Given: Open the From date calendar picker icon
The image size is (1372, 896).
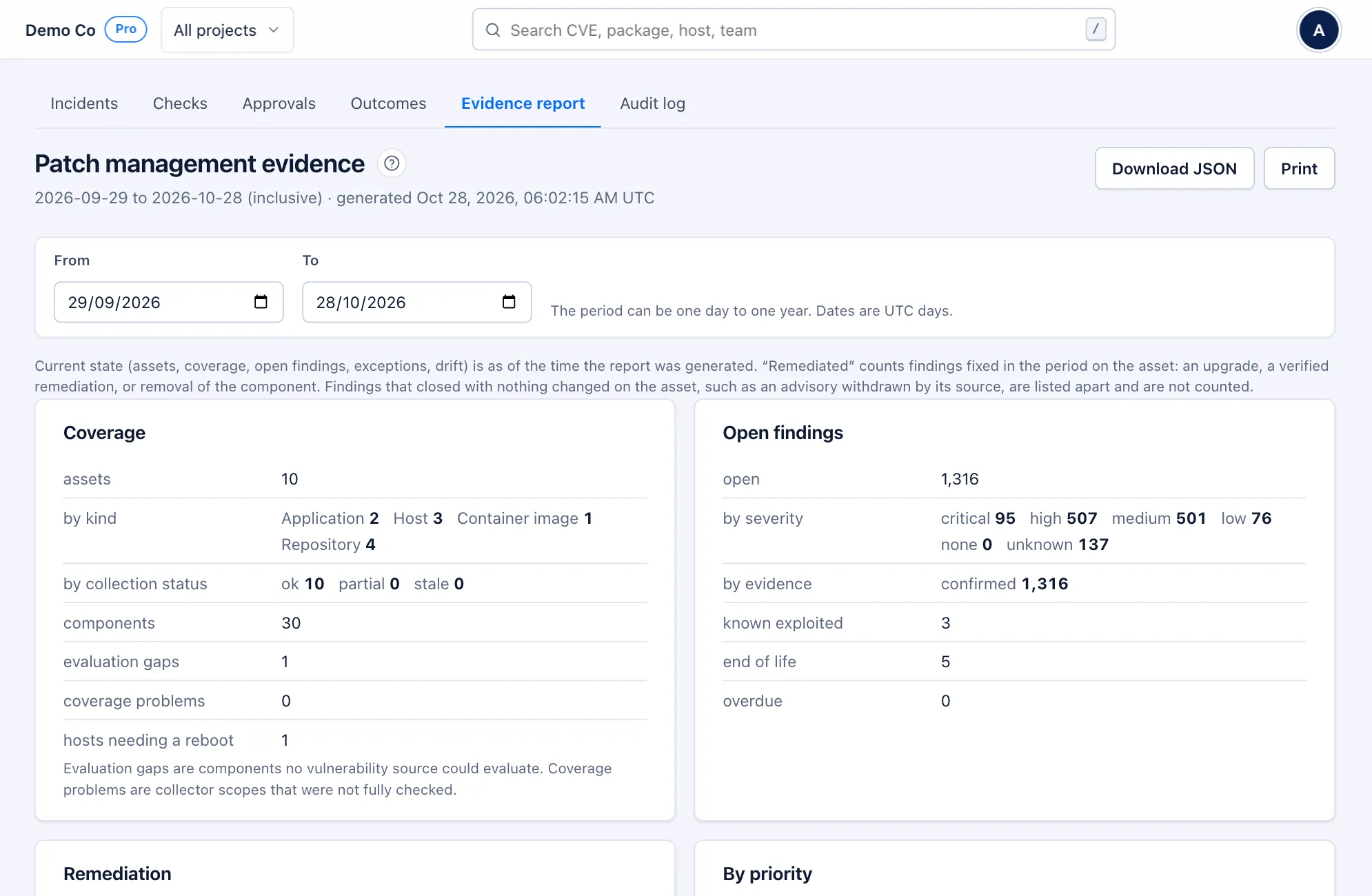Looking at the screenshot, I should [261, 302].
